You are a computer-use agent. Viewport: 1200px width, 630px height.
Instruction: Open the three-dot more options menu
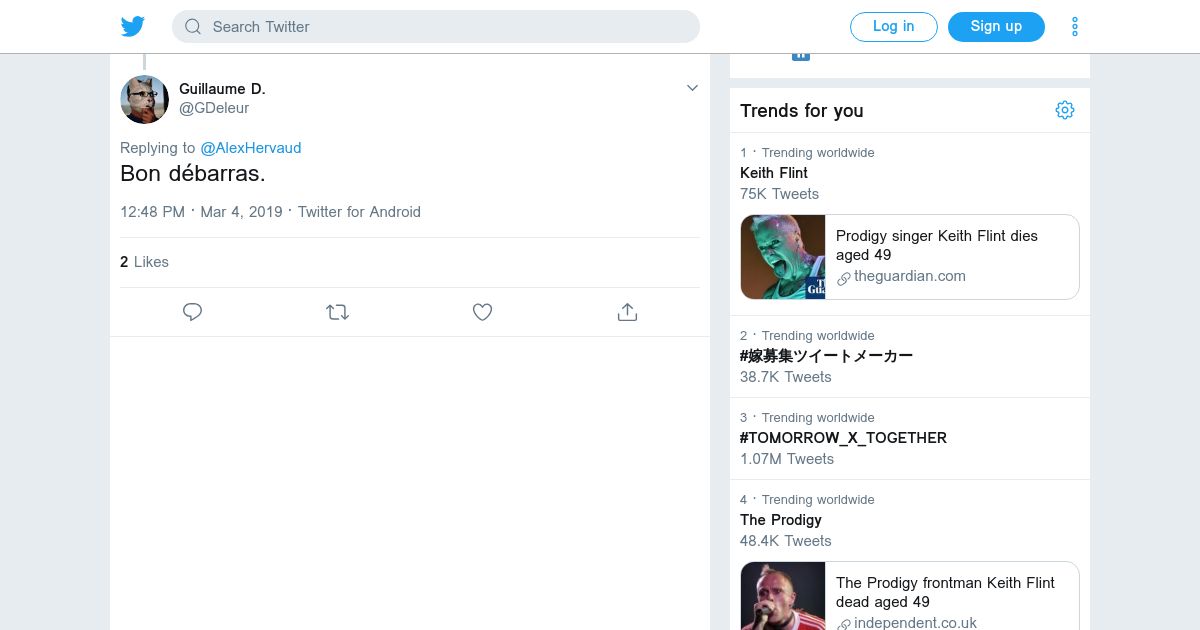(x=1075, y=27)
